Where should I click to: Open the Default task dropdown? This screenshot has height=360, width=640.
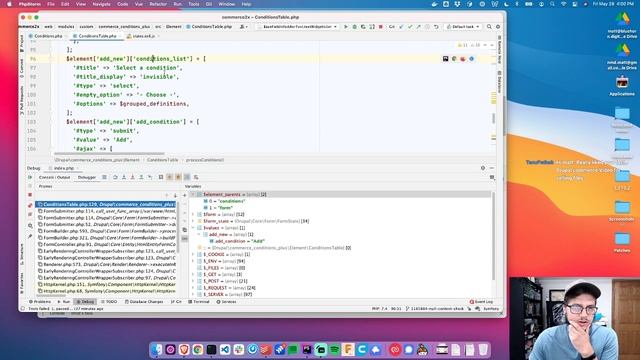point(463,27)
